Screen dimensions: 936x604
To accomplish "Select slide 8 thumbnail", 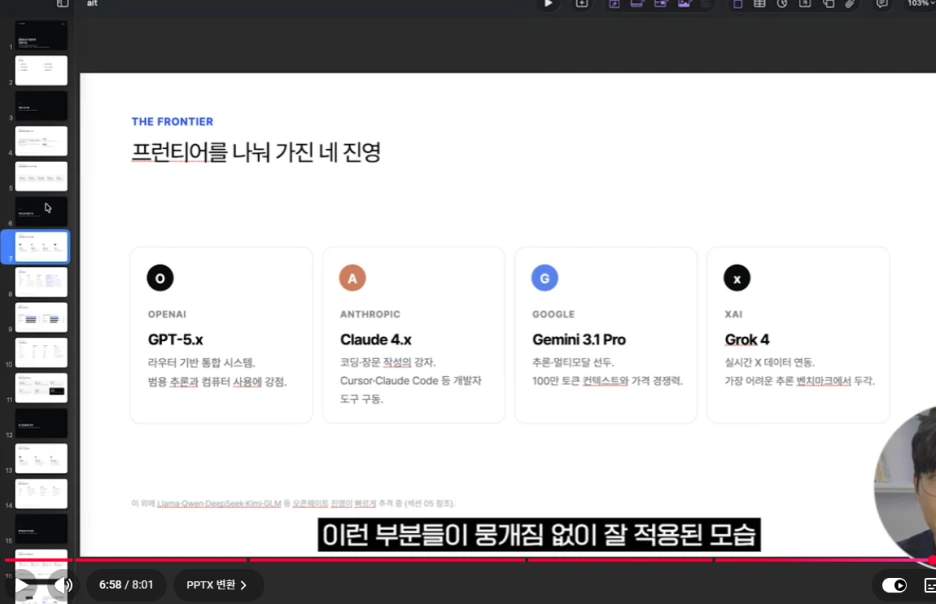I will coord(41,282).
